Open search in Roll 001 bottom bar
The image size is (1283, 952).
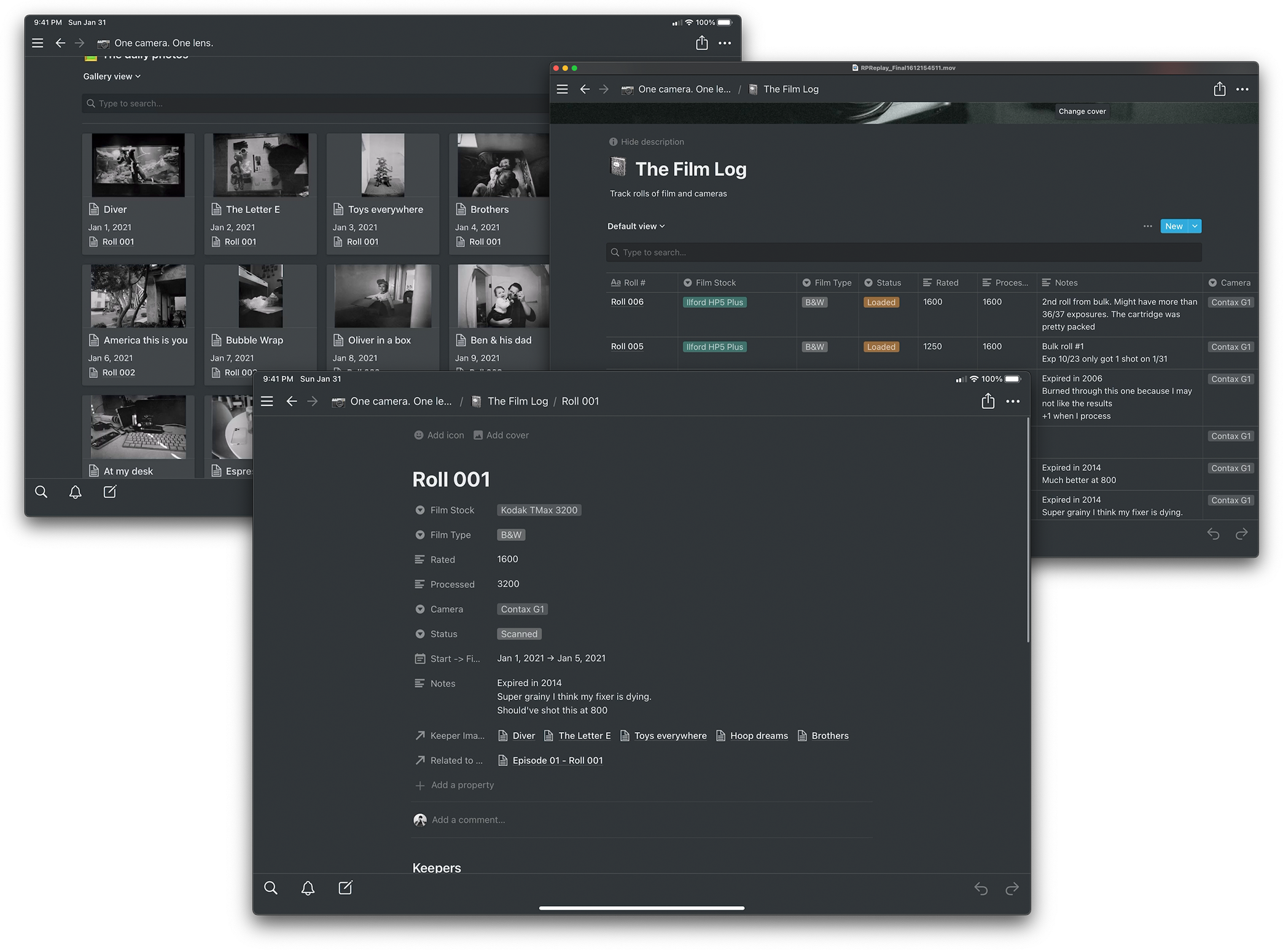[271, 888]
